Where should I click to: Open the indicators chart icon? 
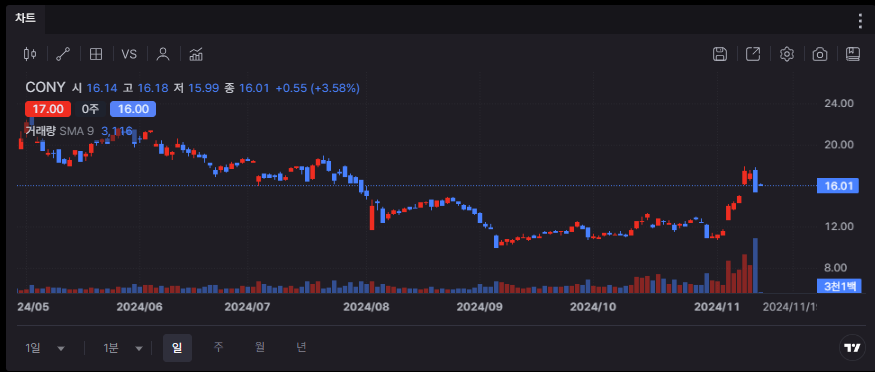tap(196, 54)
